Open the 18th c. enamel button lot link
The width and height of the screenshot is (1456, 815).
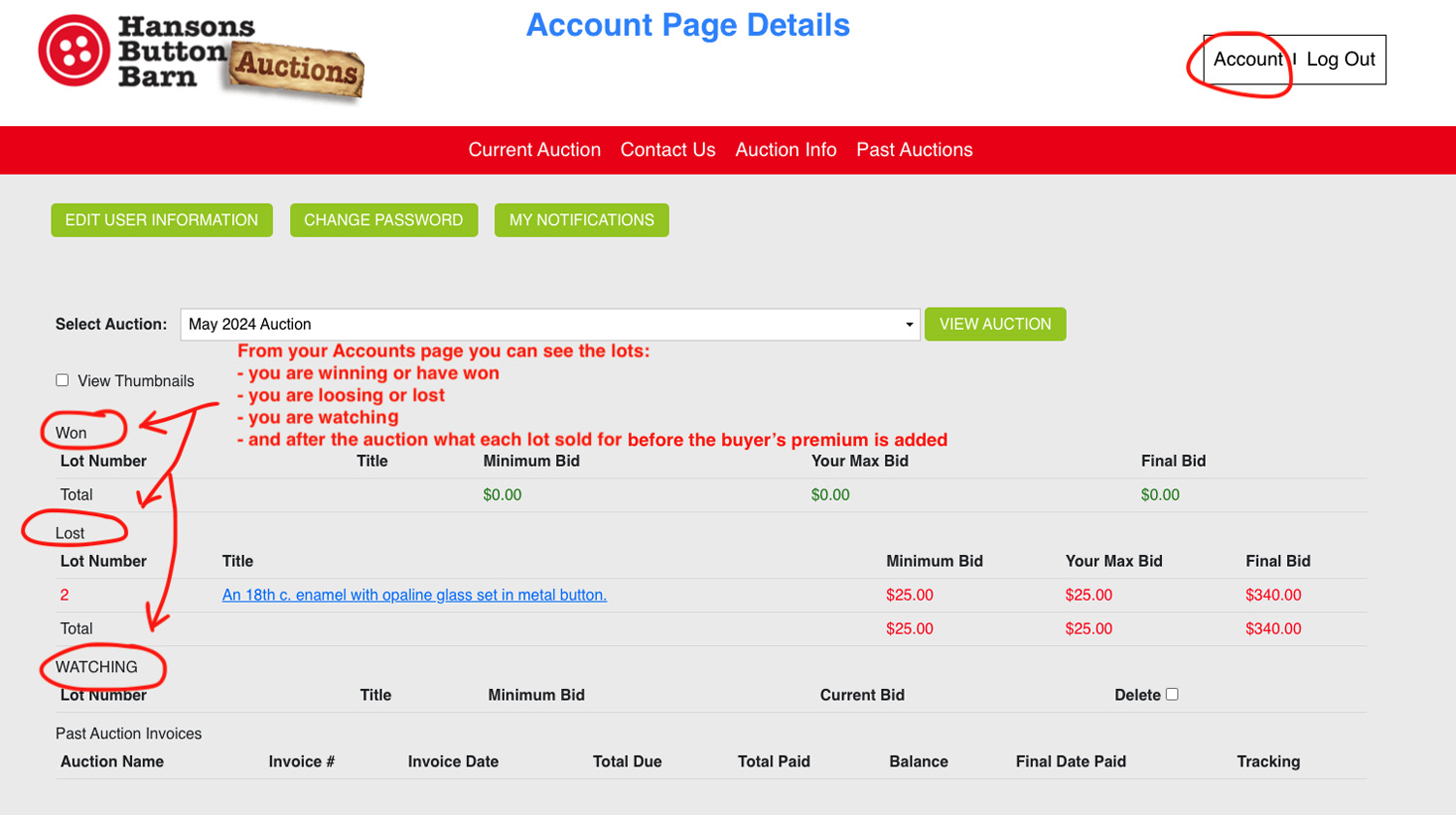coord(414,595)
